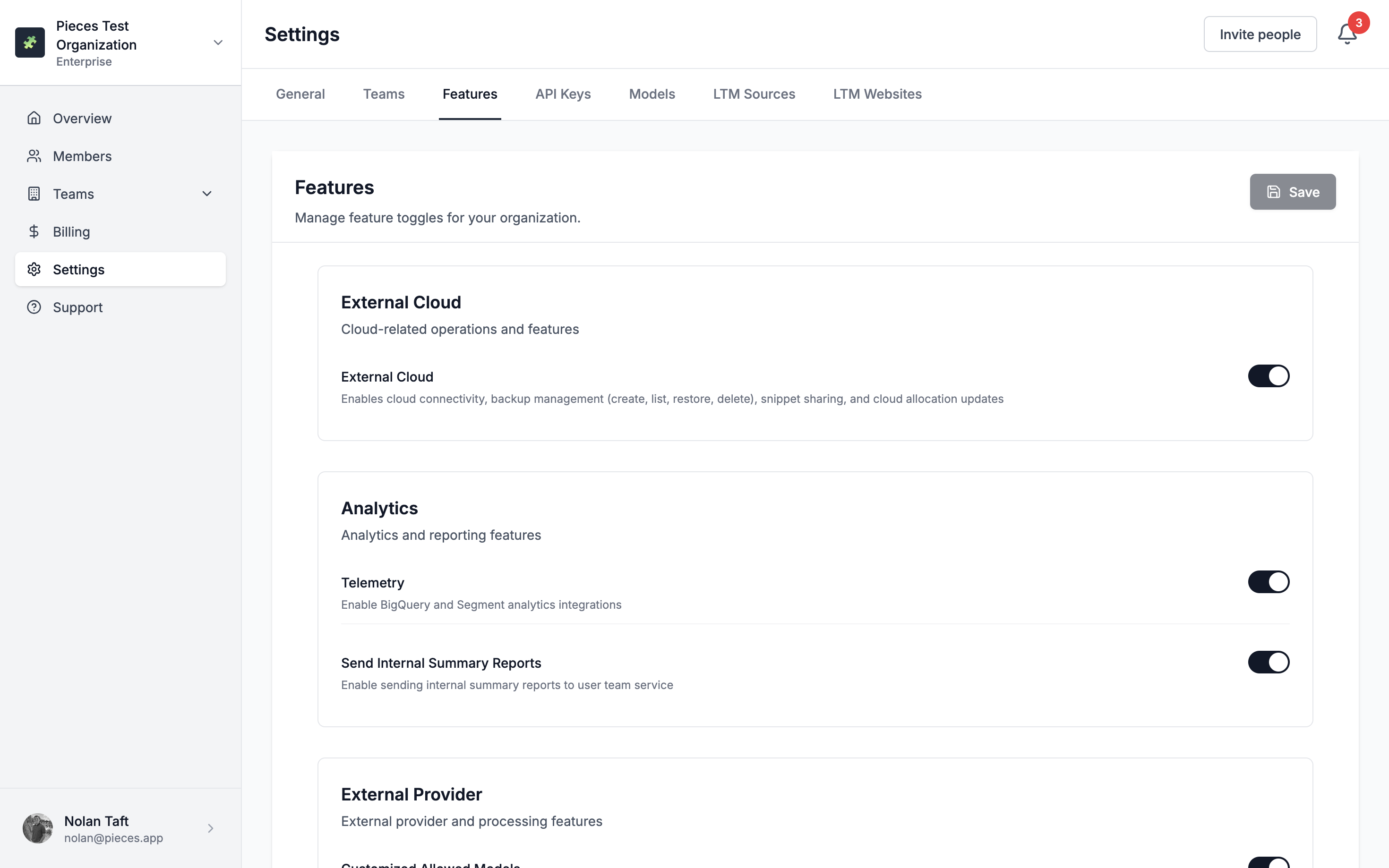Open the LTM Sources tab
The height and width of the screenshot is (868, 1389).
click(x=754, y=94)
